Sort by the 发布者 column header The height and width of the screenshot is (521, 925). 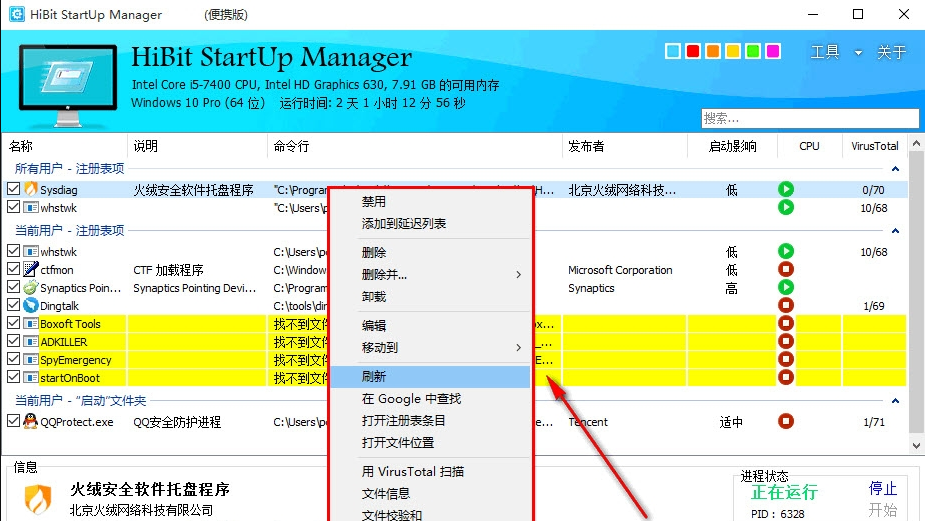586,146
